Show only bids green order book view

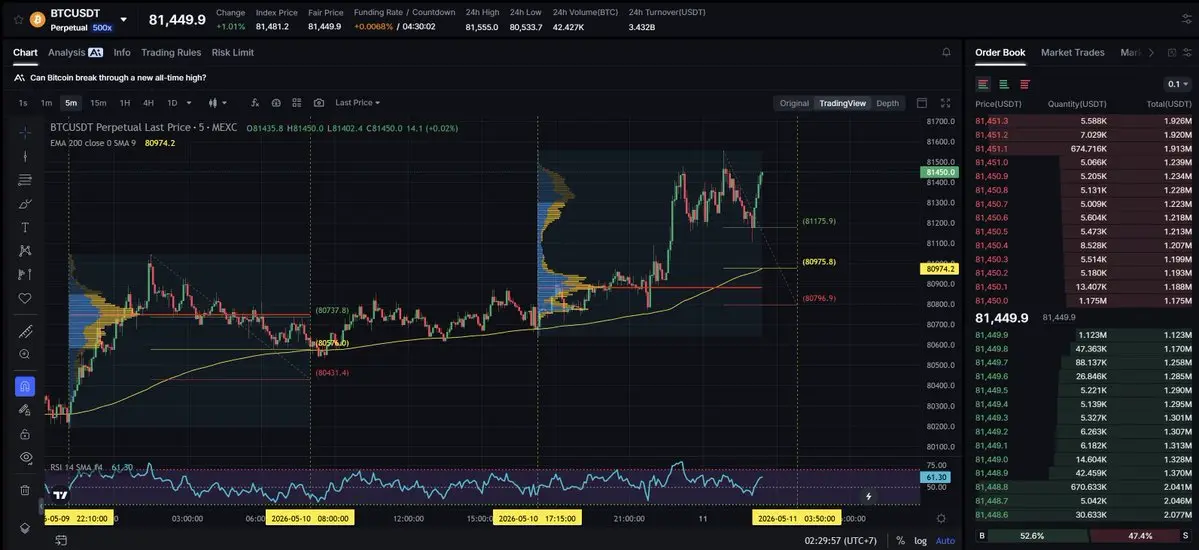1004,84
